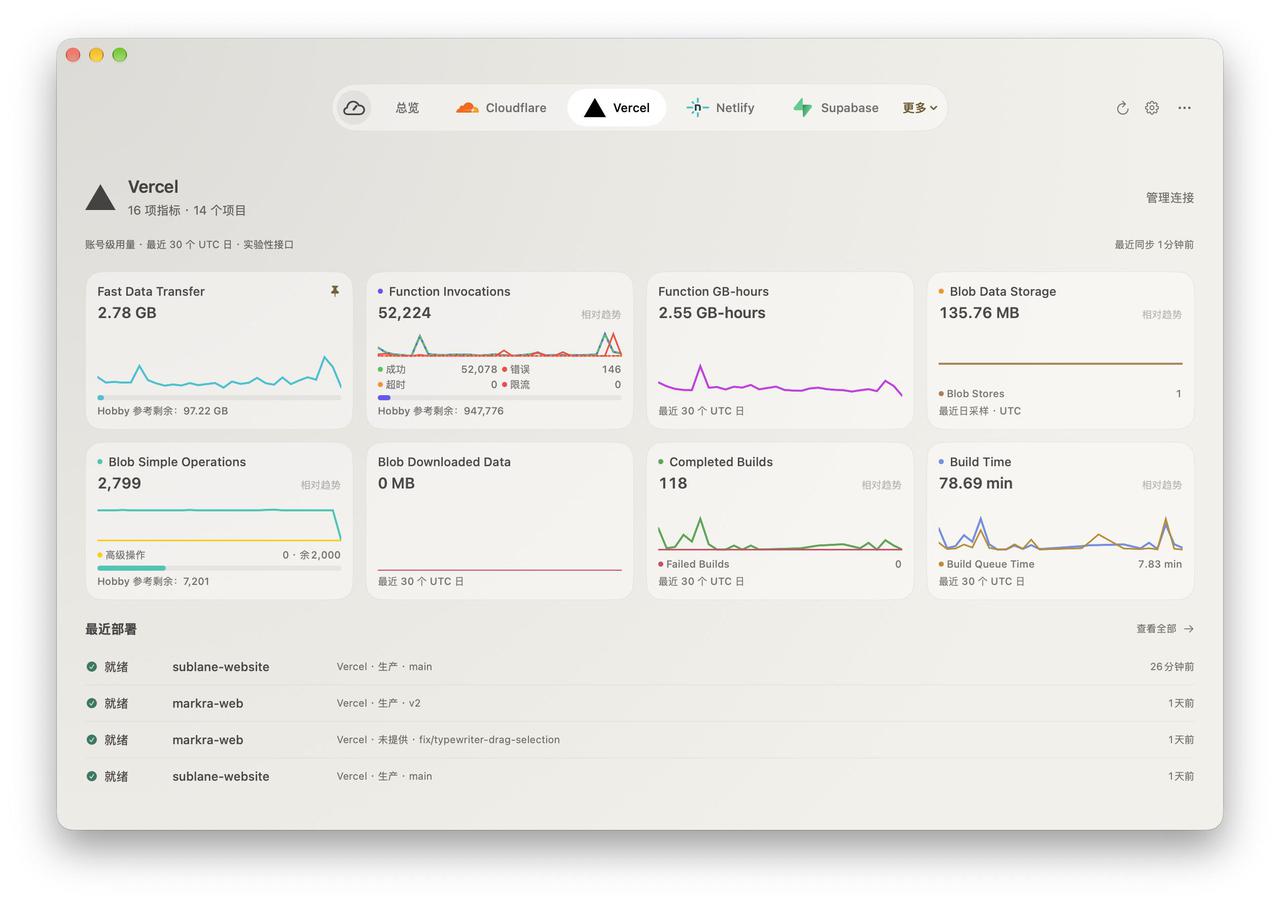Click the large Vercel triangle logo in header
Screen dimensions: 1280x905
tap(100, 197)
